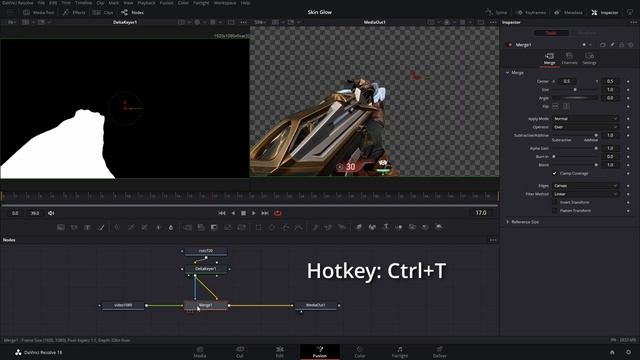Enable Invert Transform checkbox
Viewport: 640px width, 360px height.
coord(554,202)
